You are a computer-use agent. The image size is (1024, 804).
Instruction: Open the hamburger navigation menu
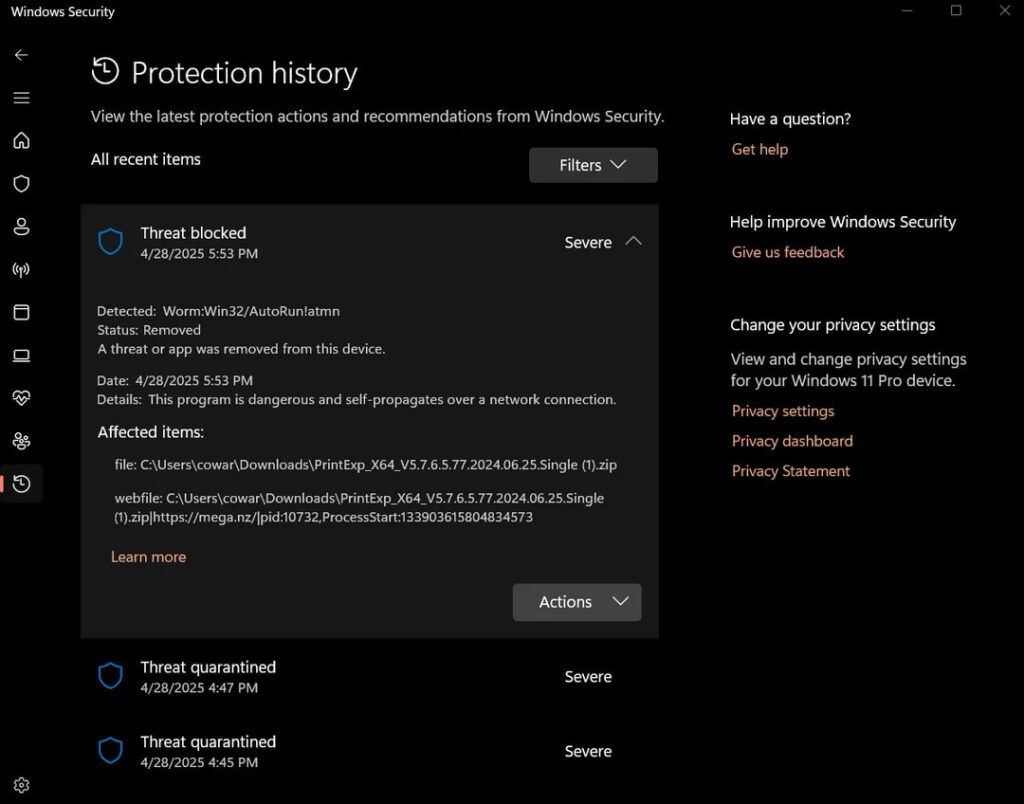tap(21, 98)
